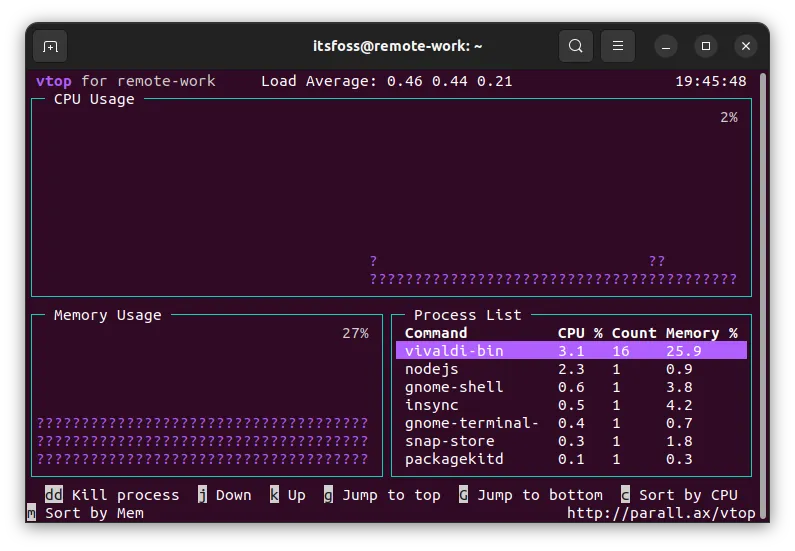Click the 'G Jump to bottom' shortcut
This screenshot has height=551, width=795.
click(x=531, y=495)
